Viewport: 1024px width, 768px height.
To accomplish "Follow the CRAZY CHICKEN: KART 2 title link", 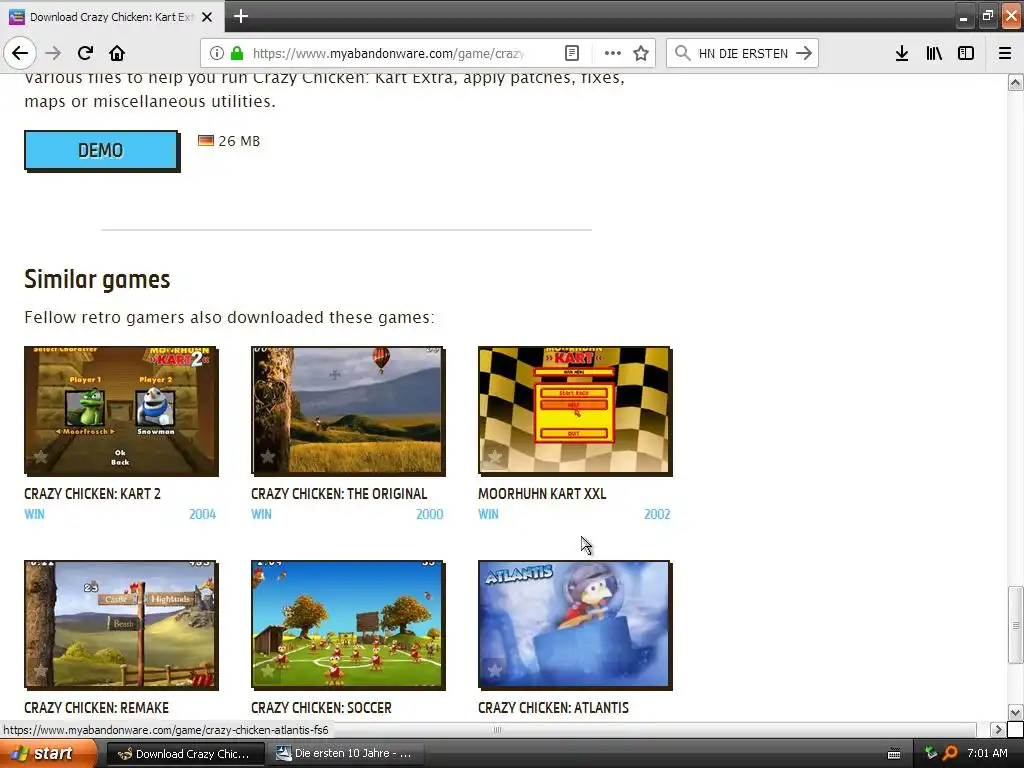I will click(92, 494).
